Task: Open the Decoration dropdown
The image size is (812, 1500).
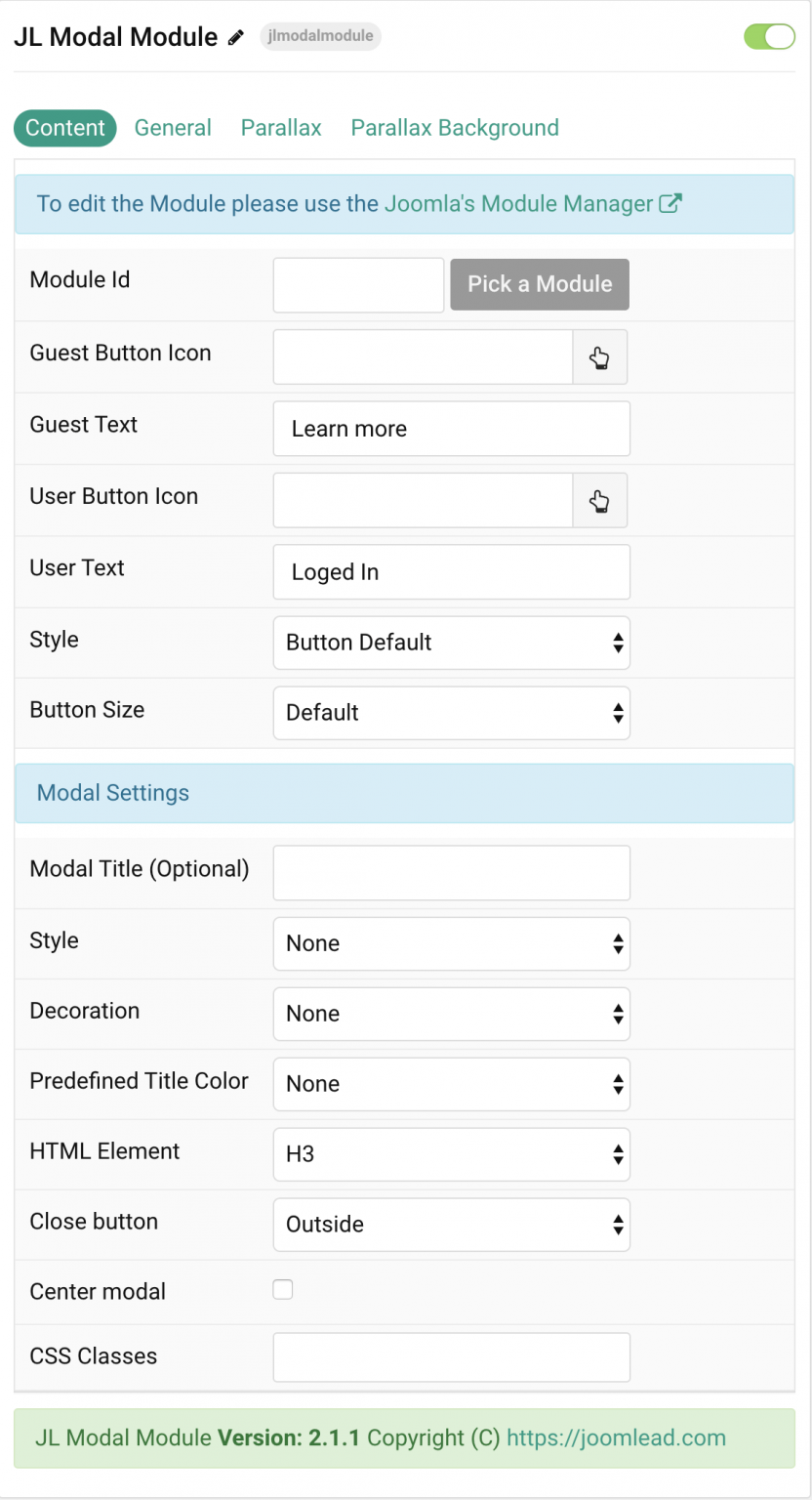Action: (451, 1014)
